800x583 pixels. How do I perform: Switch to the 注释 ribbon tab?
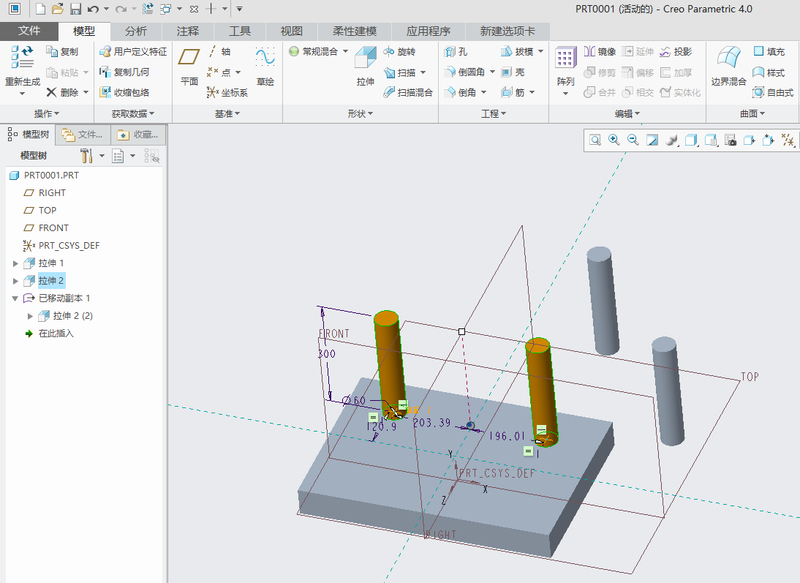[x=188, y=32]
